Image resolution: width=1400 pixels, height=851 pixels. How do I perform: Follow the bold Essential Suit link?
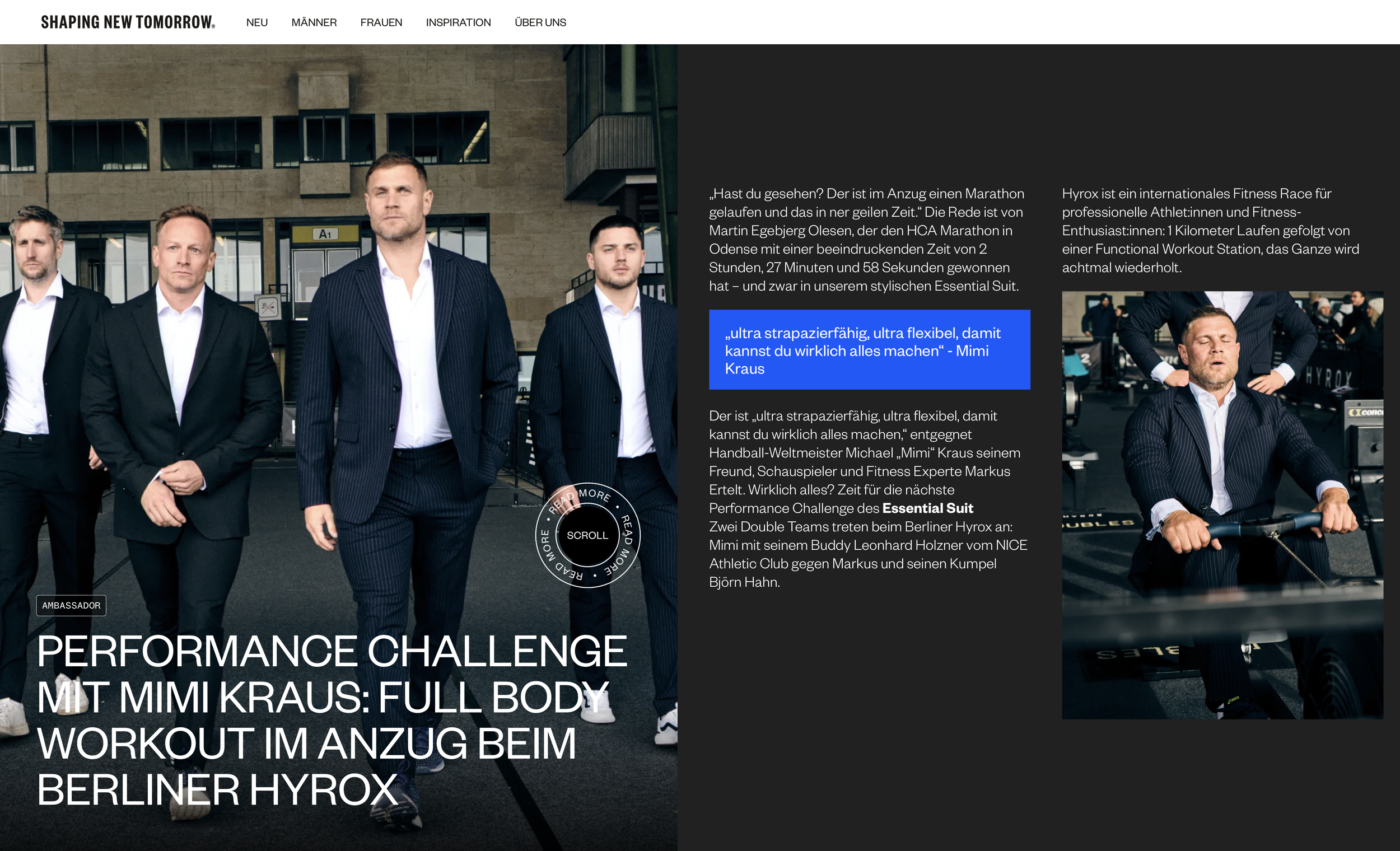(x=927, y=508)
